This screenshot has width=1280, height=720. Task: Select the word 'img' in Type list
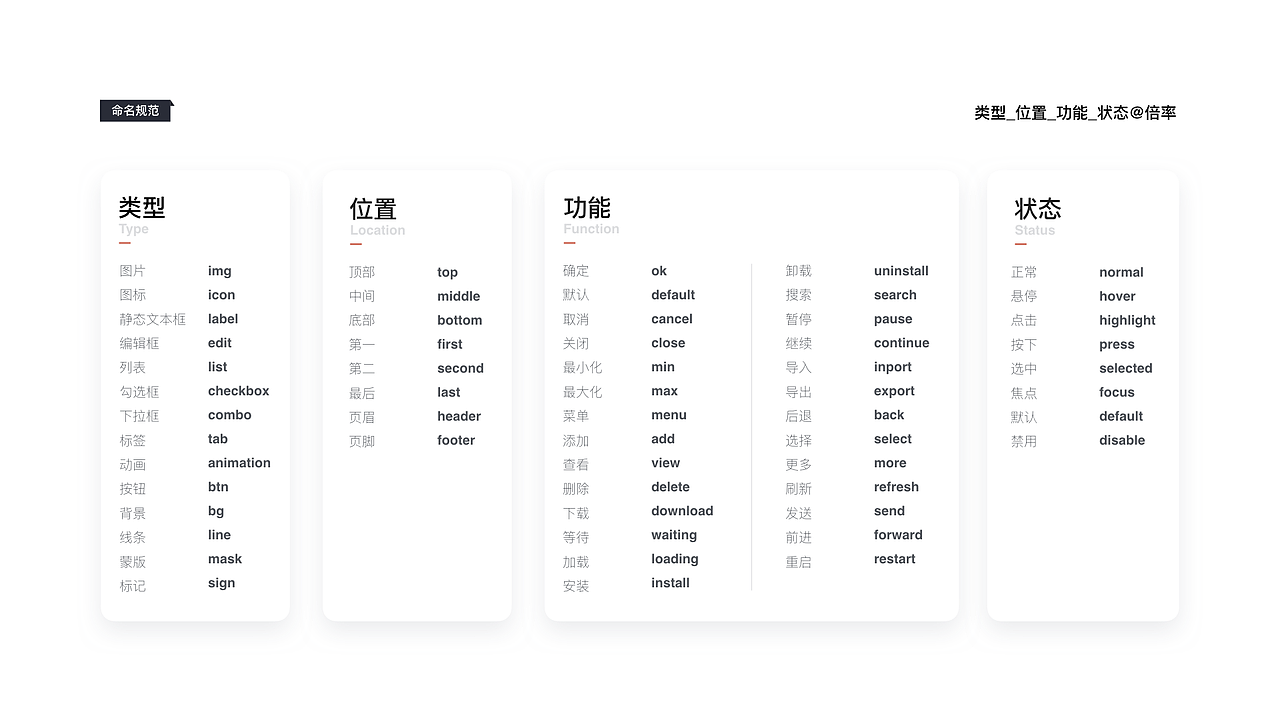[x=220, y=271]
